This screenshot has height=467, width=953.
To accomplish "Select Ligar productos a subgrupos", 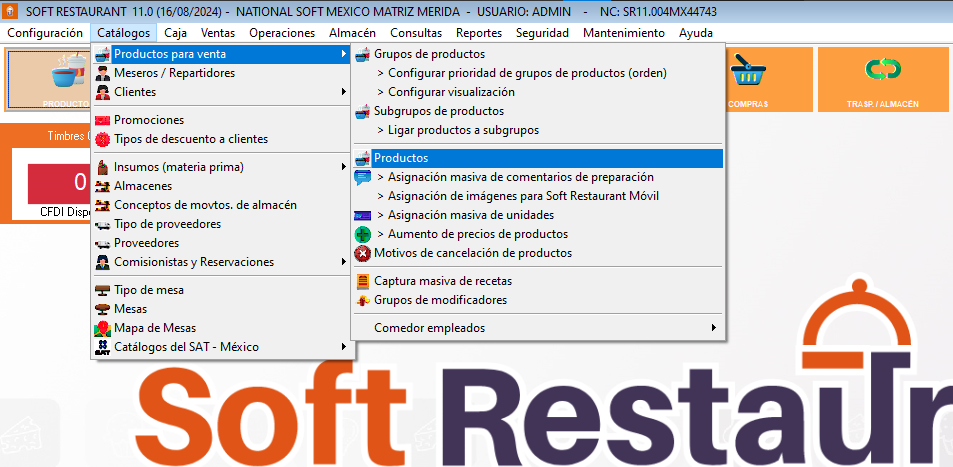I will 458,130.
